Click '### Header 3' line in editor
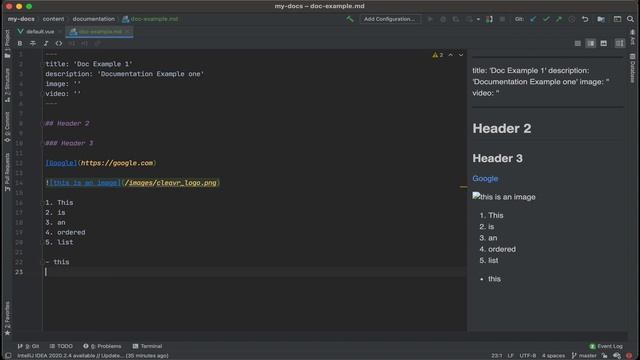Image resolution: width=640 pixels, height=360 pixels. click(x=69, y=143)
